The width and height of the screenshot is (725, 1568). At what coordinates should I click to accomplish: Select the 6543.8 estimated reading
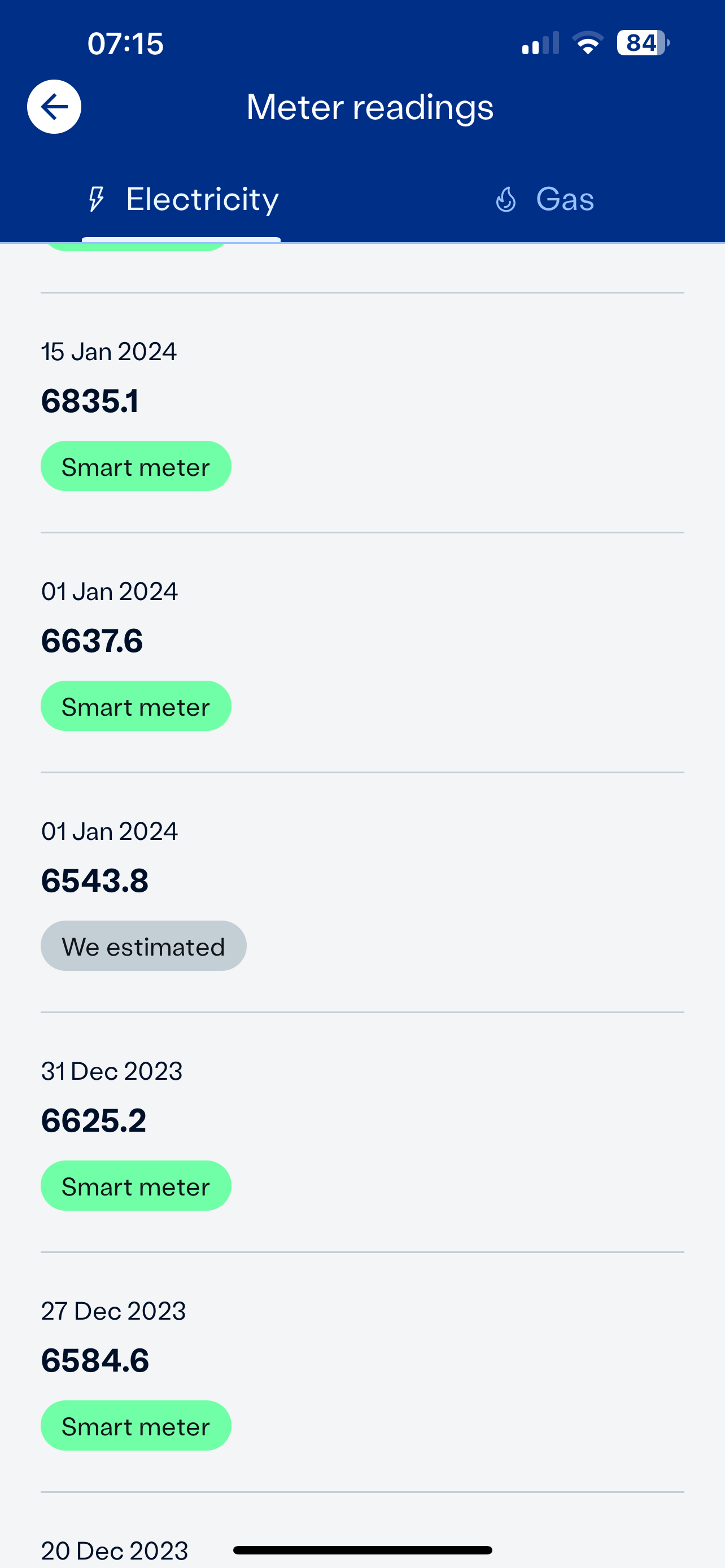point(95,881)
